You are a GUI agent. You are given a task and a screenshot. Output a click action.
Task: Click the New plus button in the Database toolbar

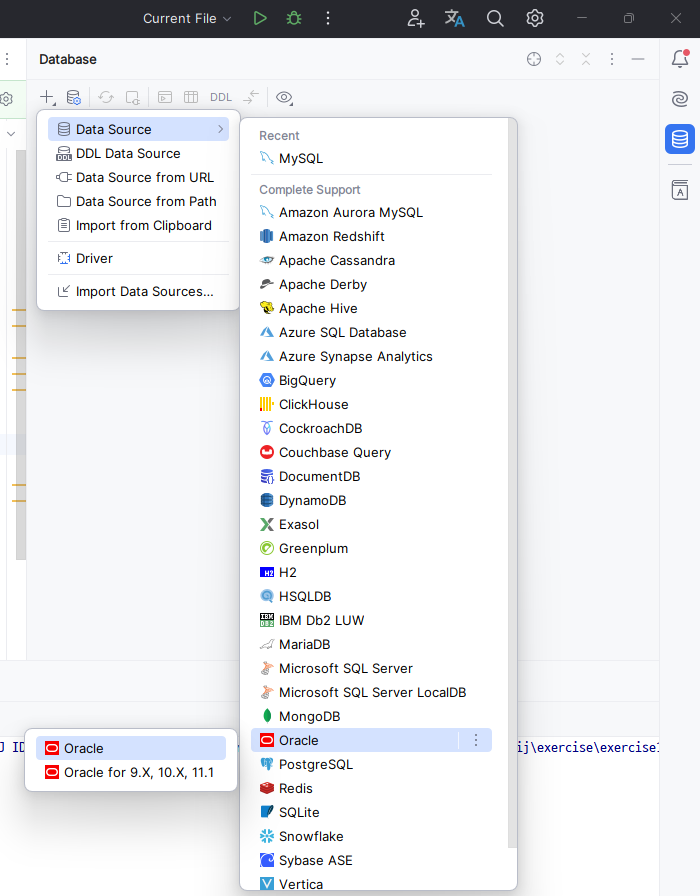tap(47, 97)
